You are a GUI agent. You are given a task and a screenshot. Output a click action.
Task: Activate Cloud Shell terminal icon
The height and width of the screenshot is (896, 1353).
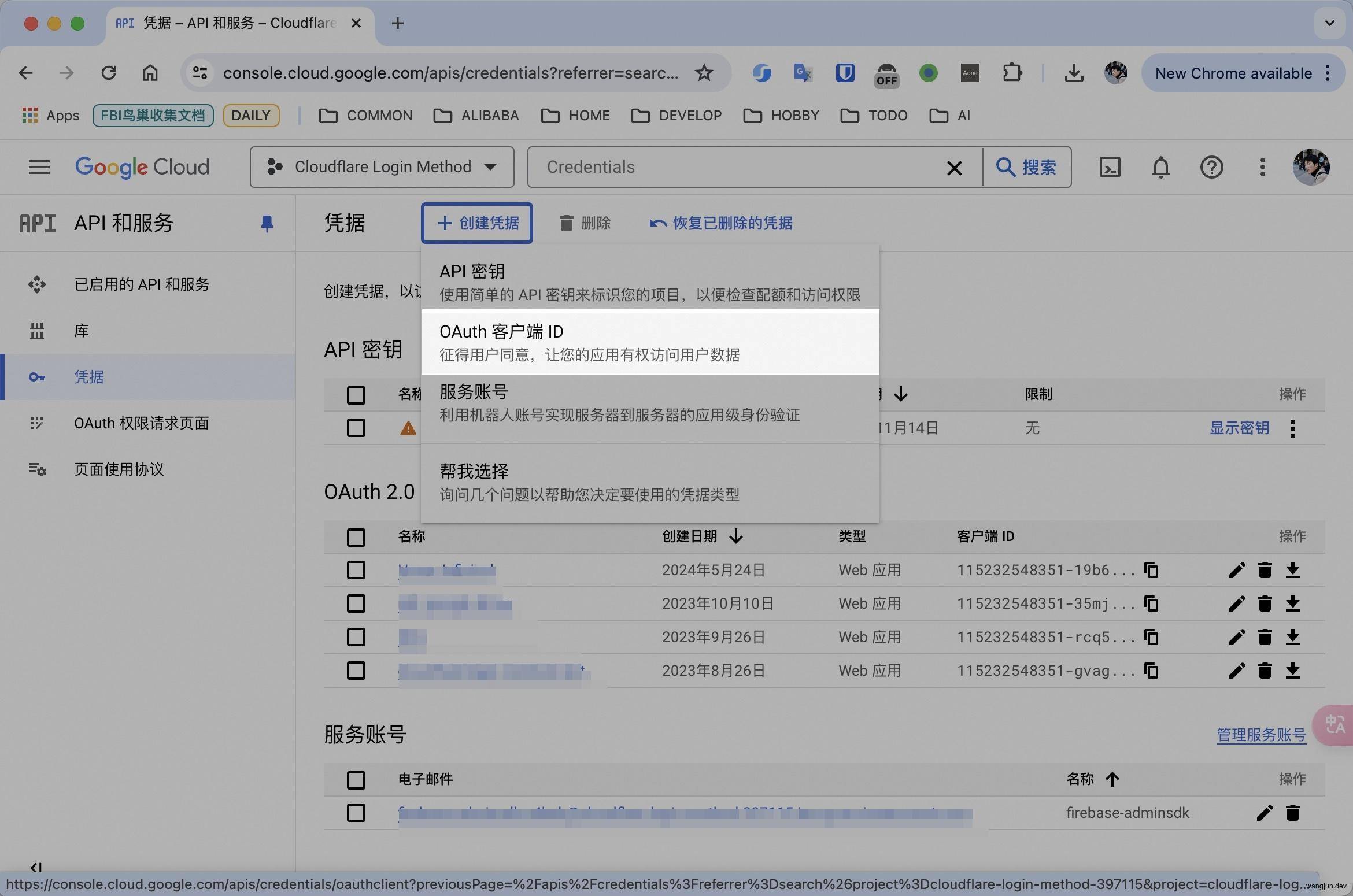(x=1110, y=167)
